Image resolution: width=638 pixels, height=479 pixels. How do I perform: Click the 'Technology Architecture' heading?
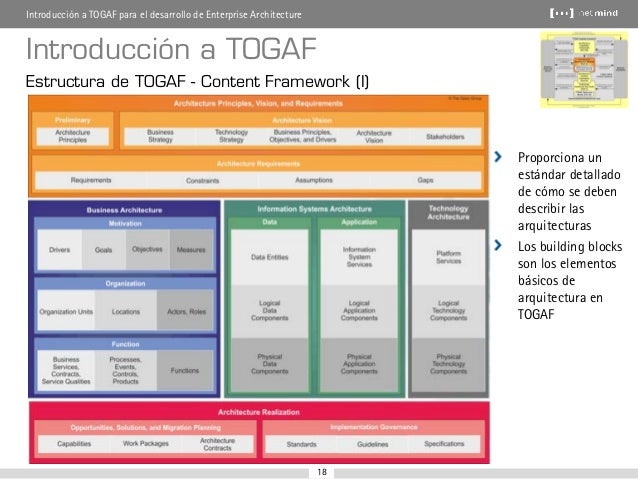point(448,212)
